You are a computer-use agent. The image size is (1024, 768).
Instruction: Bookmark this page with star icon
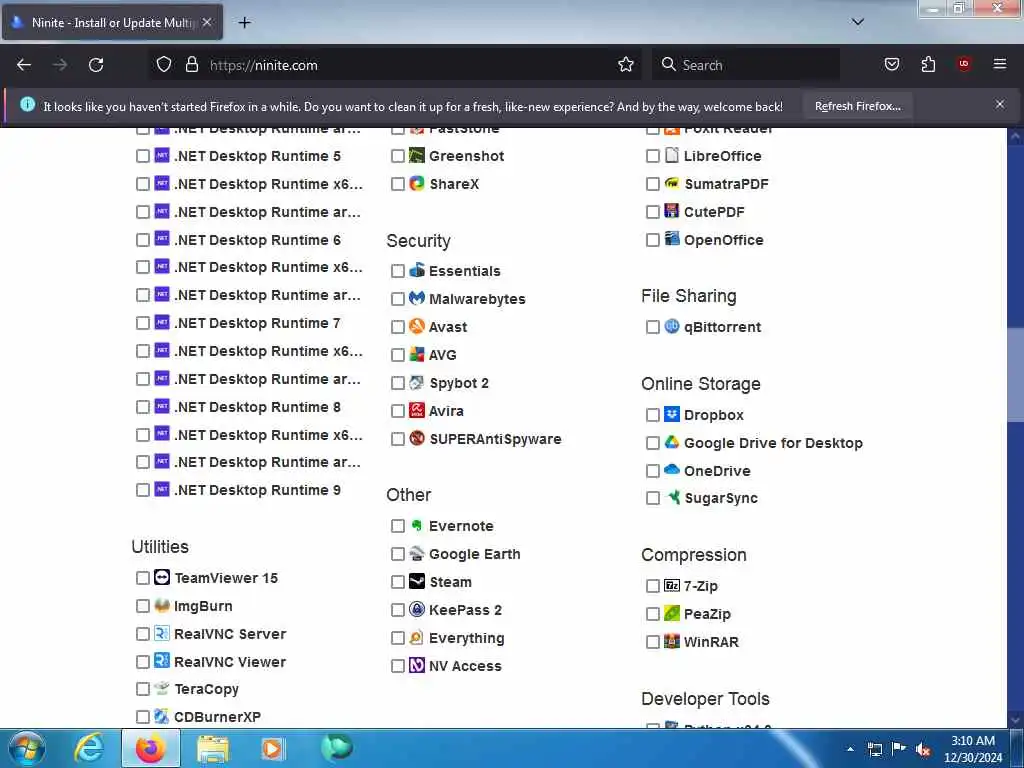pos(626,64)
